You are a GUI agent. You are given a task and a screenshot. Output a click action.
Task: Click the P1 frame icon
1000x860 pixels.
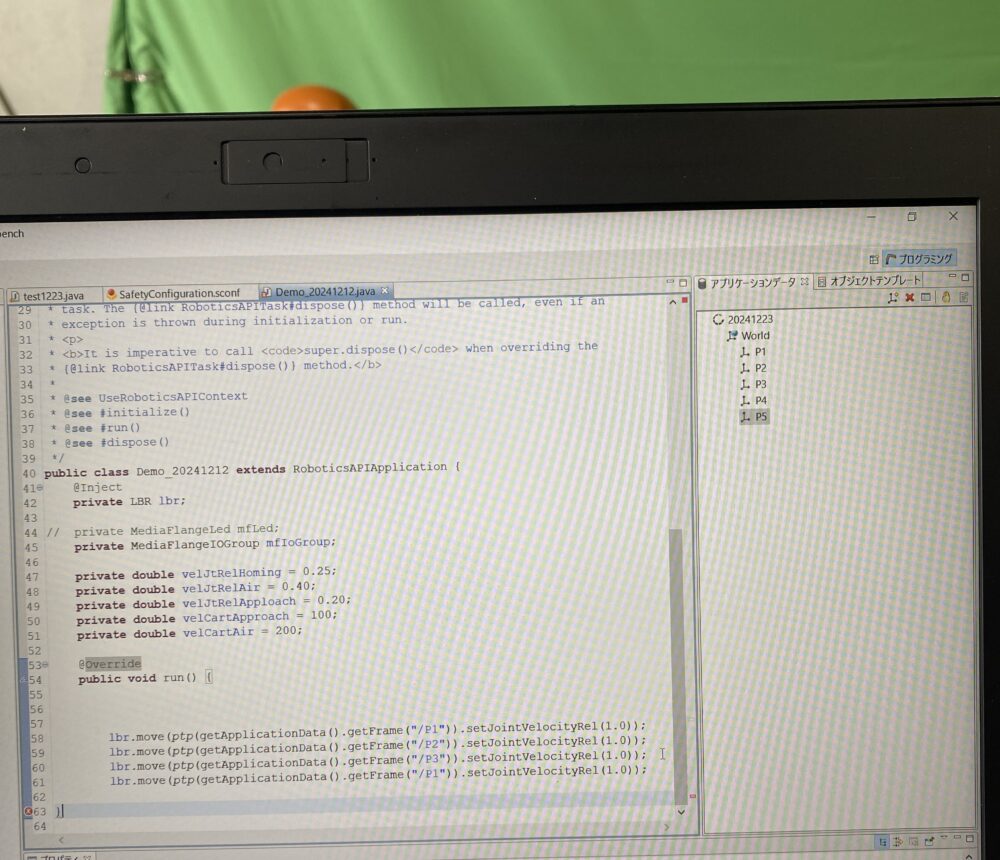tap(745, 352)
